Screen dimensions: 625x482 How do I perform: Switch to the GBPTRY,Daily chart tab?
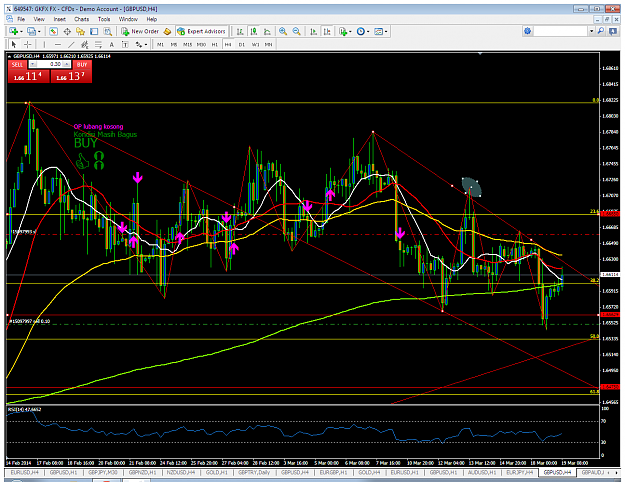(254, 472)
